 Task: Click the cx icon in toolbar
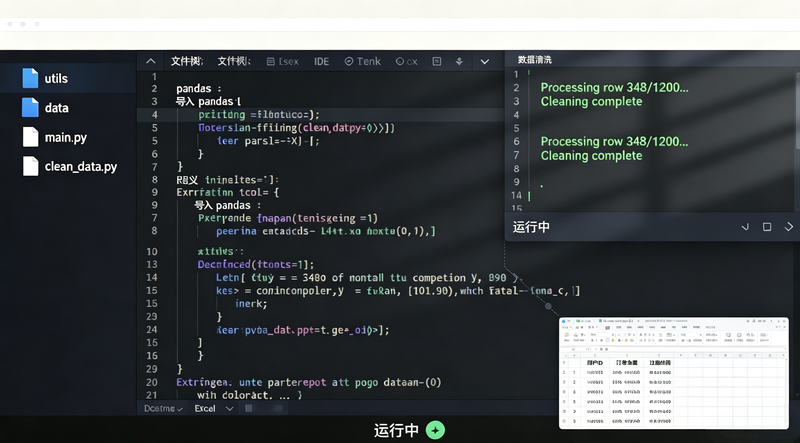pyautogui.click(x=400, y=61)
